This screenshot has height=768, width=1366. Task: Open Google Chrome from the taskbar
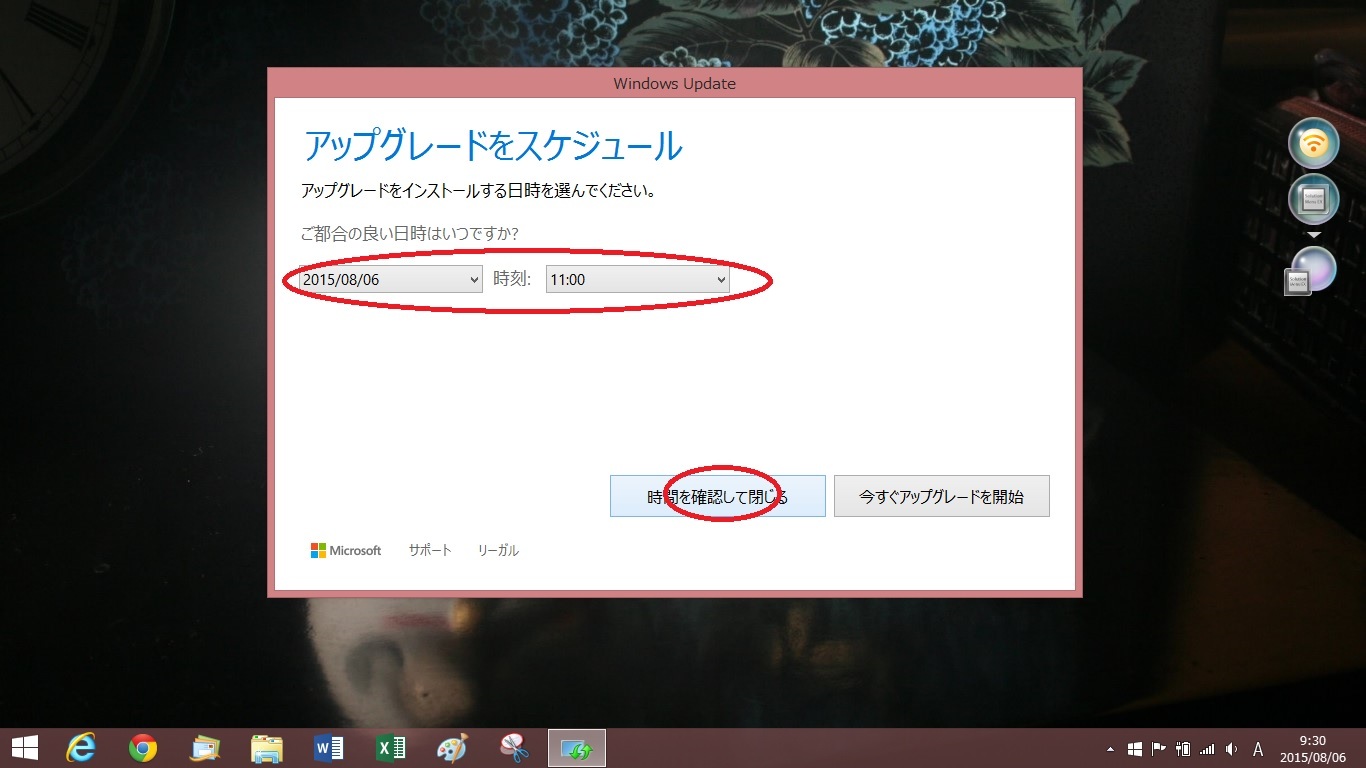[x=143, y=748]
